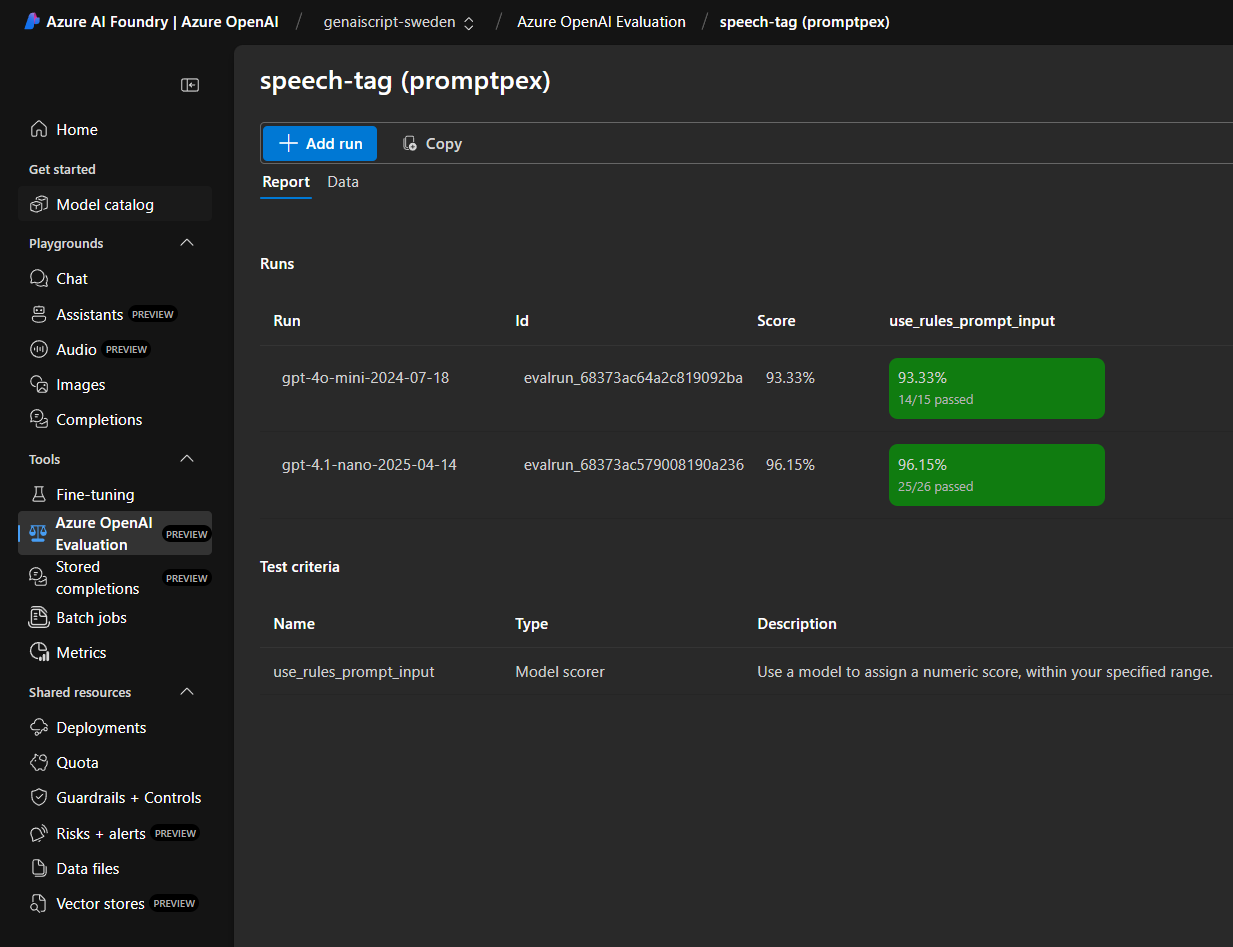Image resolution: width=1233 pixels, height=947 pixels.
Task: Click the Copy button
Action: 431,143
